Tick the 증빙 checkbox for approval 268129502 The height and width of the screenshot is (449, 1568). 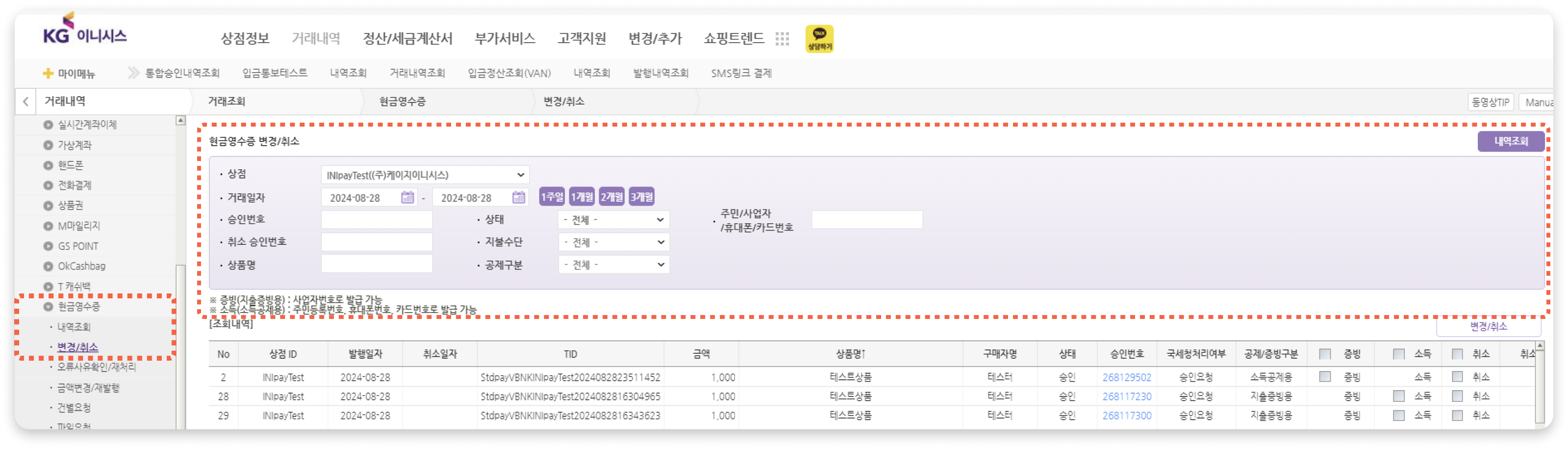click(x=1324, y=376)
